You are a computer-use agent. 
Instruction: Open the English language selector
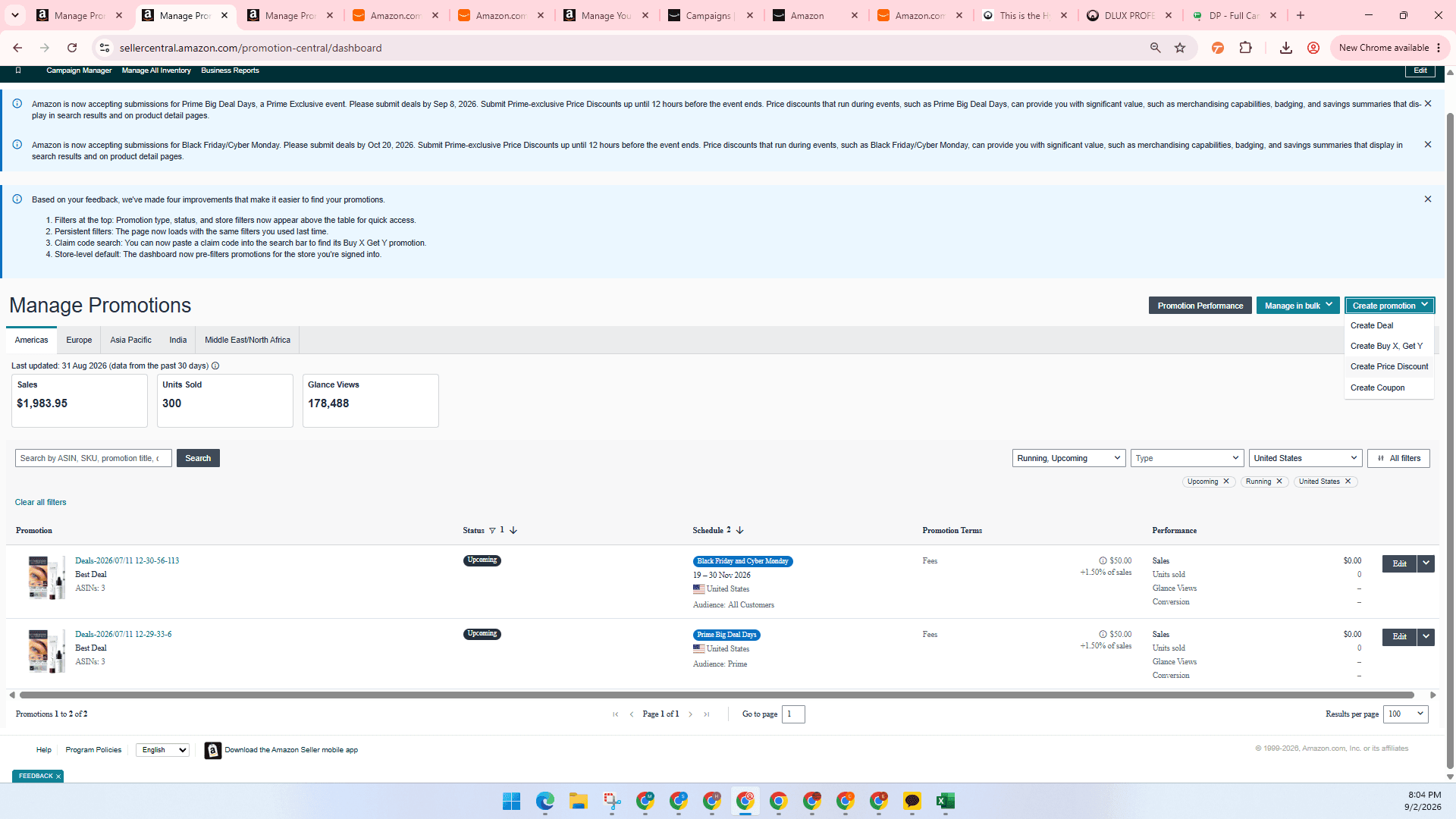[x=162, y=750]
